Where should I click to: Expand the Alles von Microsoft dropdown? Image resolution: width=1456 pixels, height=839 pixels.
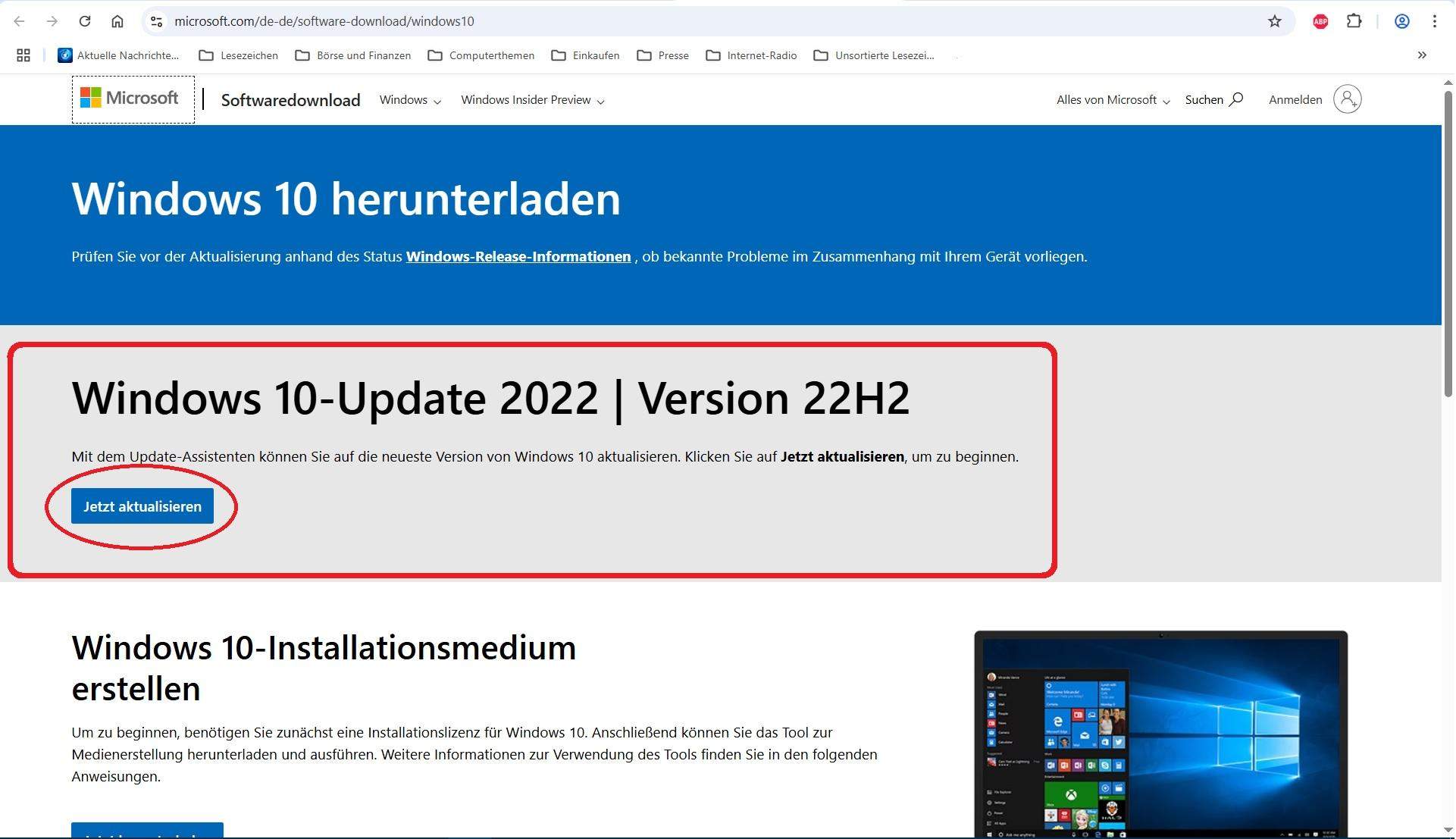1112,99
